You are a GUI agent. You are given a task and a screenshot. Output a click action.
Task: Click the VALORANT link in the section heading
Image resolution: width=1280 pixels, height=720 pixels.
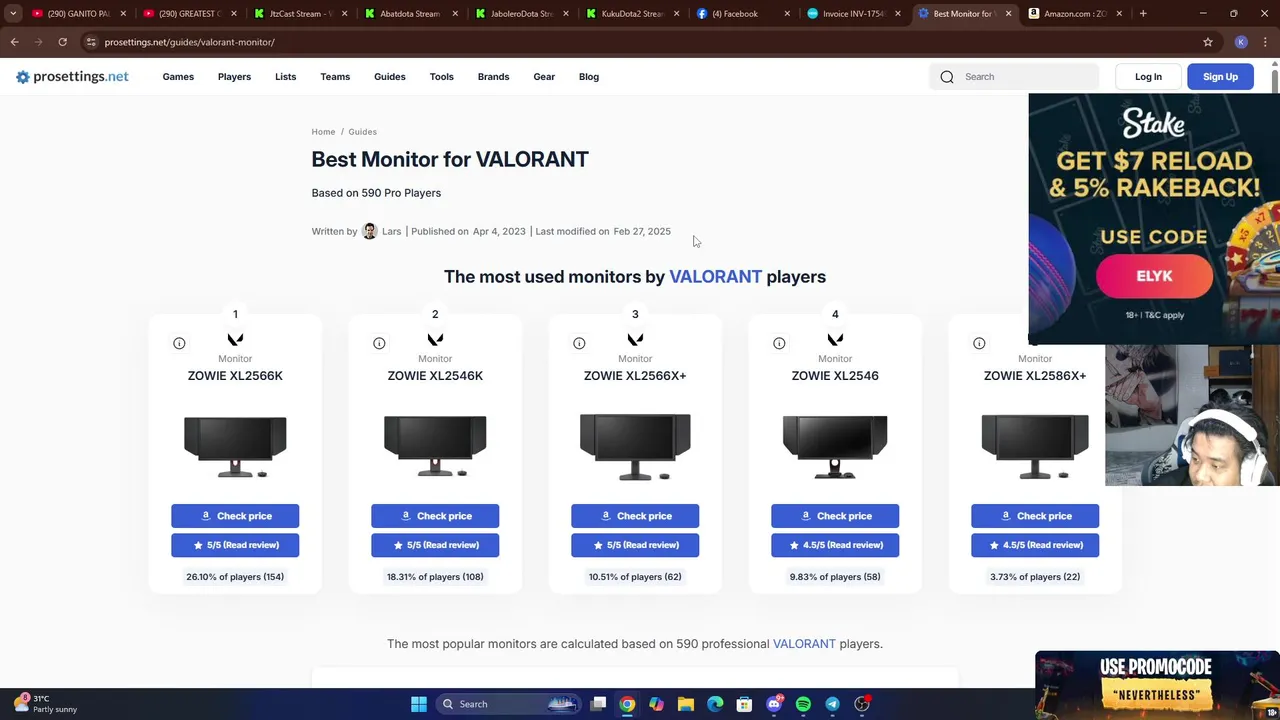tap(715, 277)
